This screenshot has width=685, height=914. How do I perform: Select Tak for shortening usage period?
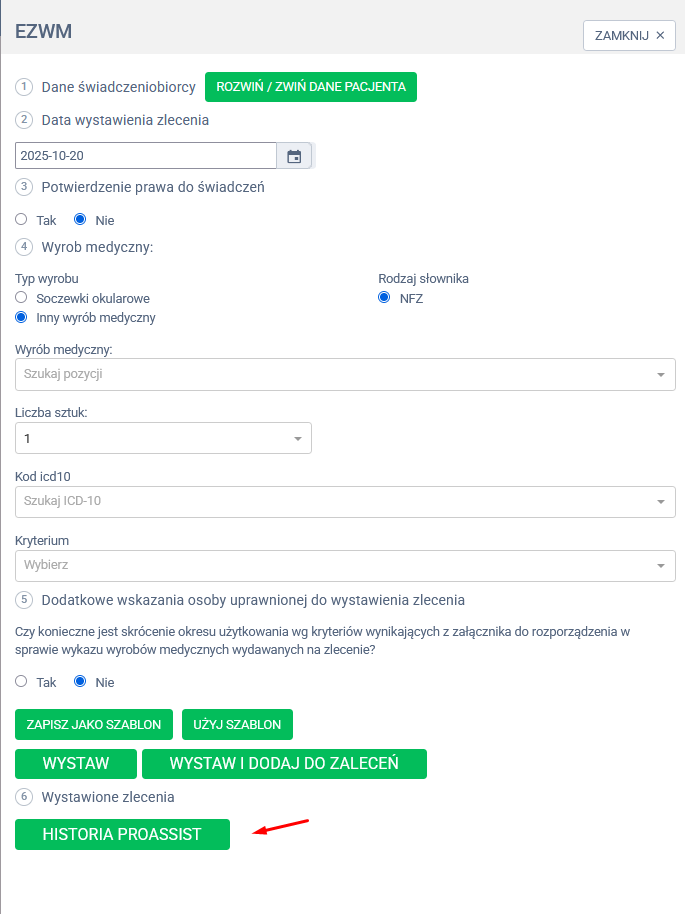click(x=21, y=682)
